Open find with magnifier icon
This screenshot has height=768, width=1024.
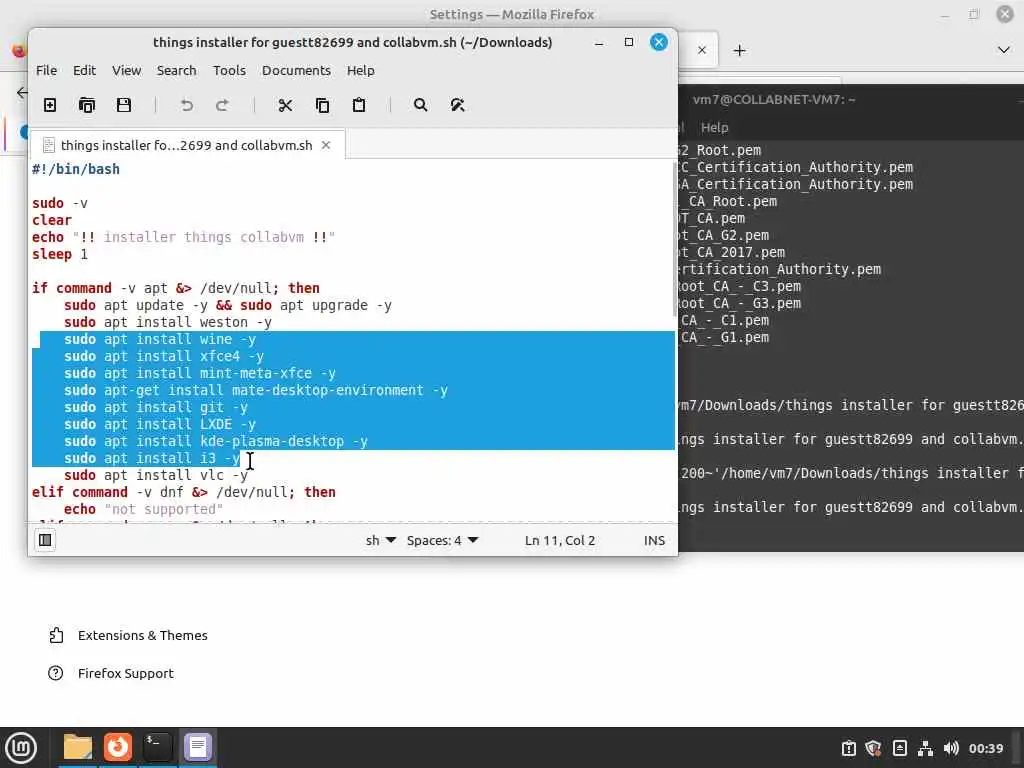[421, 105]
